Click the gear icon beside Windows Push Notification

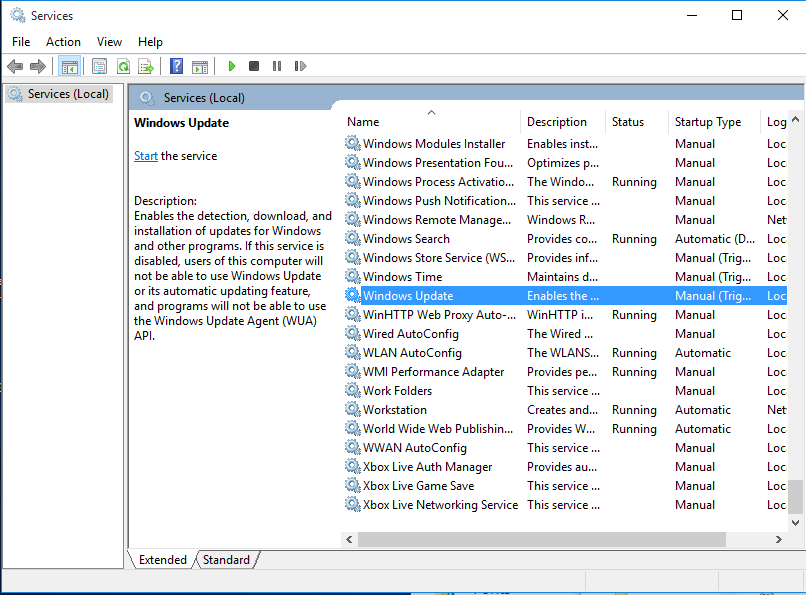click(x=353, y=200)
